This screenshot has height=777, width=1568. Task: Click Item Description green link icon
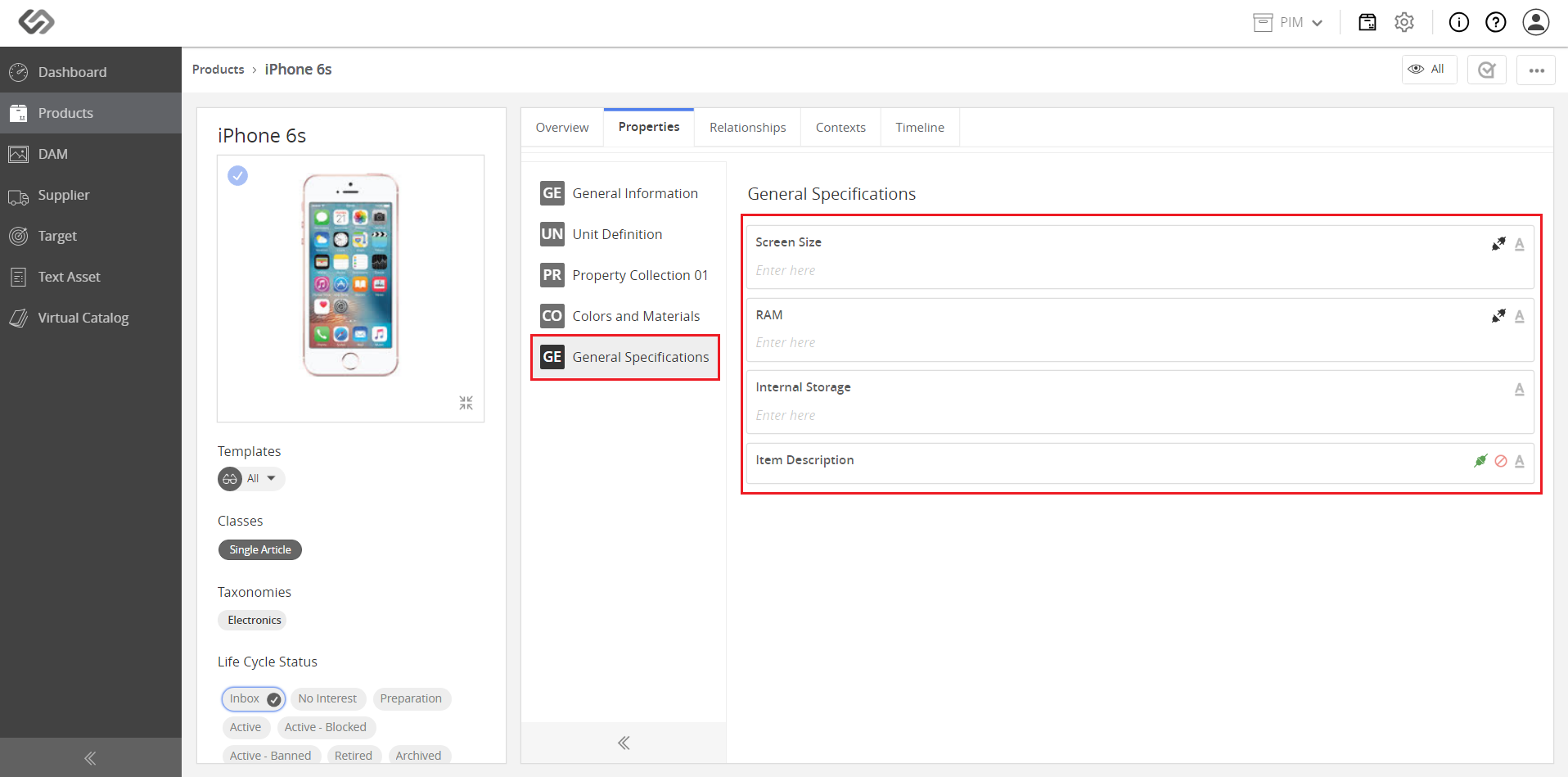(1480, 461)
